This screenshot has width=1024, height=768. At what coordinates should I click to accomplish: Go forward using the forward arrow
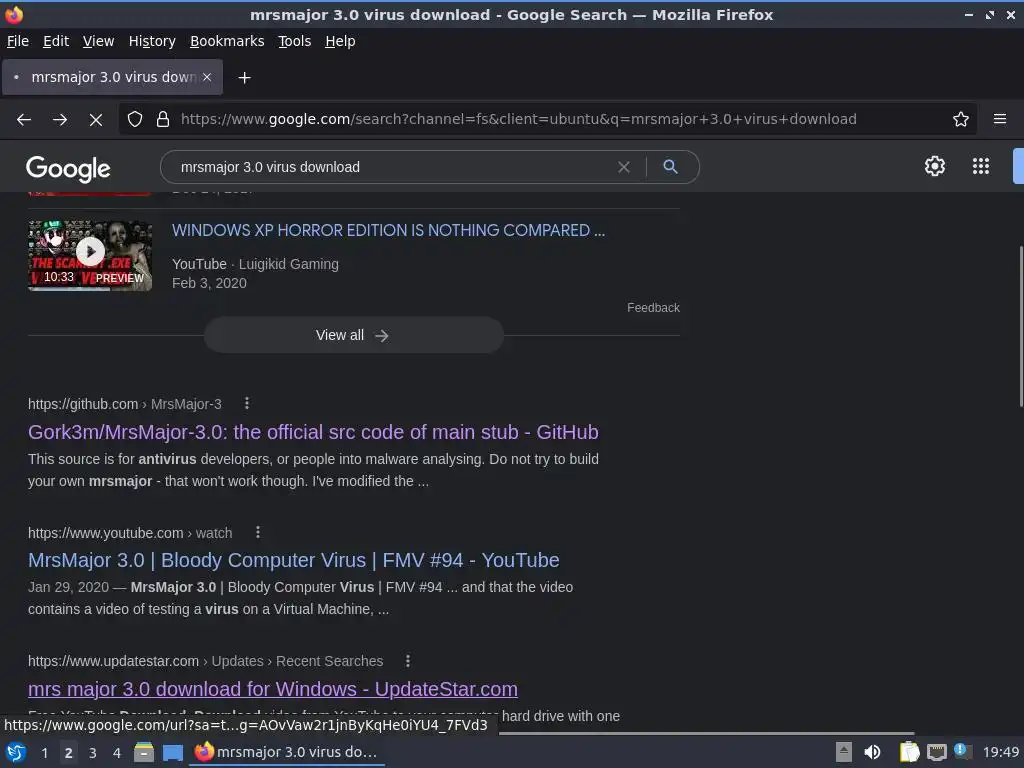tap(60, 120)
